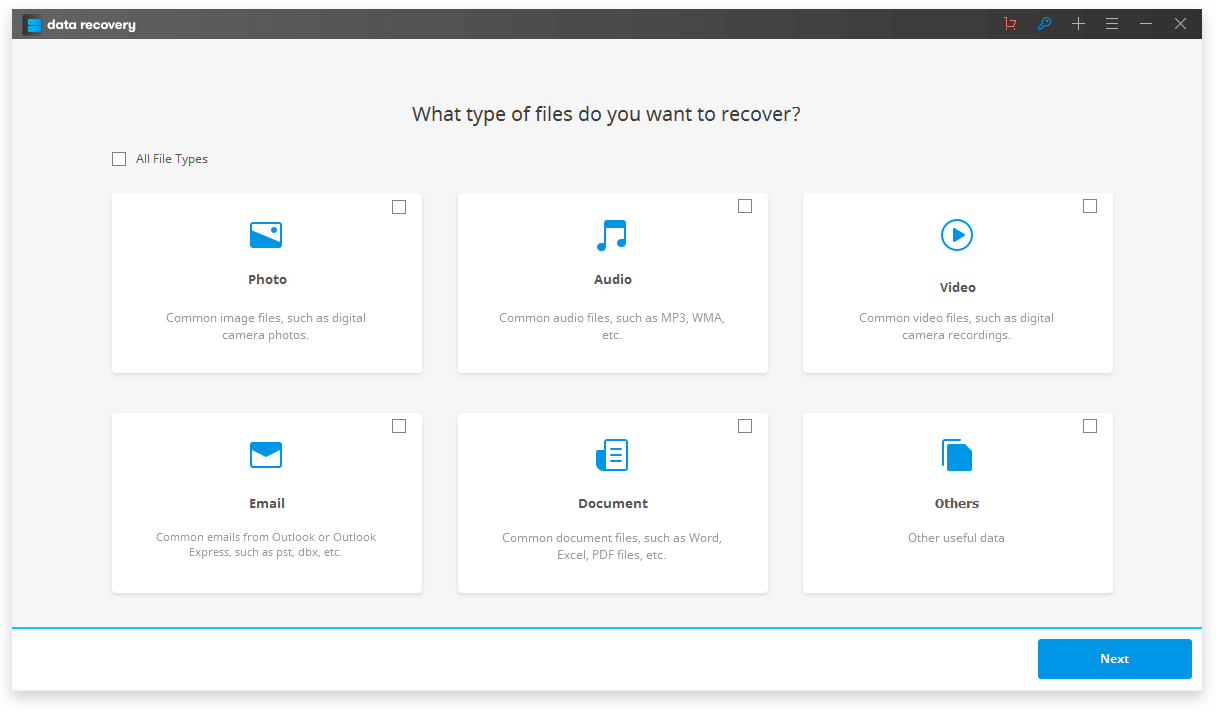Click the data recovery title text

[x=88, y=24]
